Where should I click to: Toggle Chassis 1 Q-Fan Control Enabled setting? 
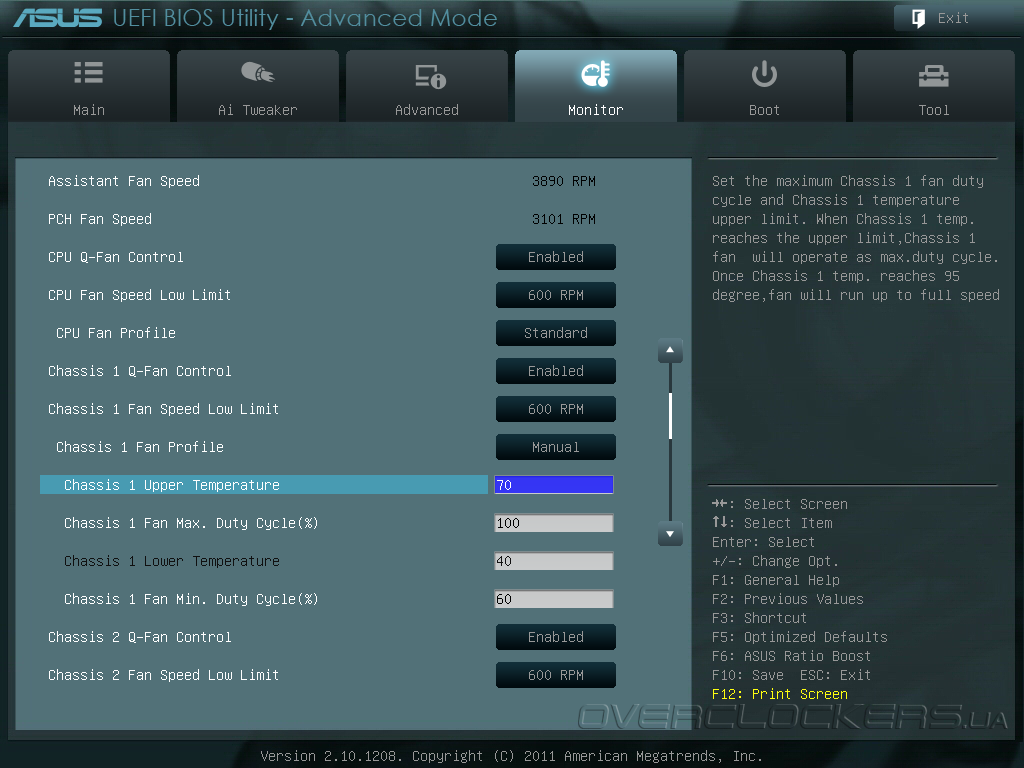click(556, 371)
